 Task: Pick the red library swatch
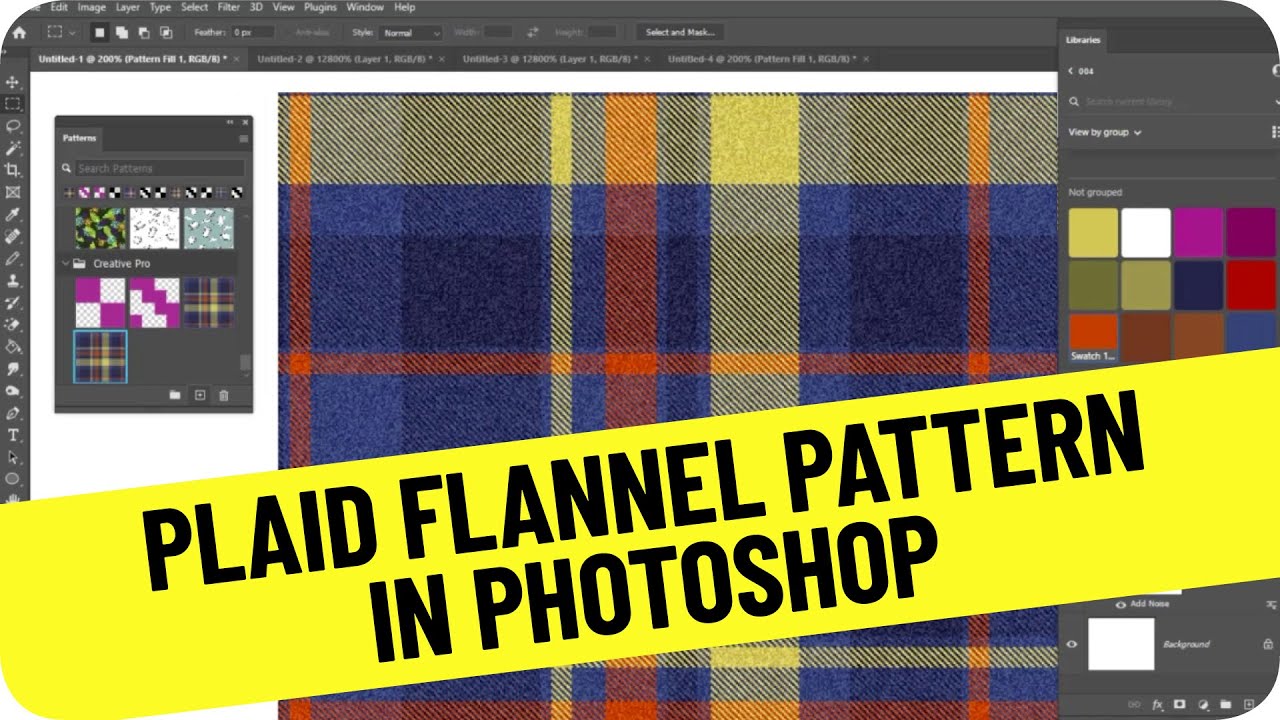click(x=1251, y=285)
